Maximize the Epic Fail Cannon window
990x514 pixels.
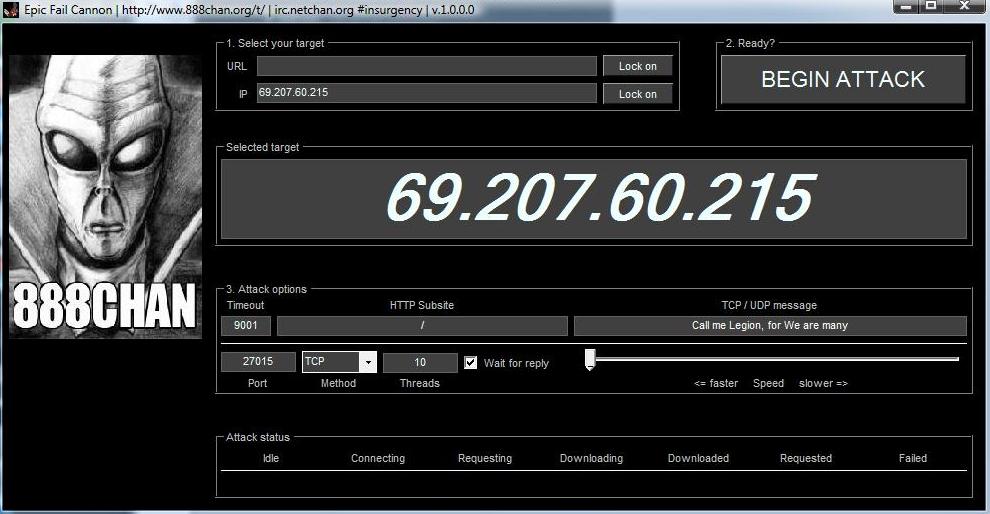[x=931, y=6]
